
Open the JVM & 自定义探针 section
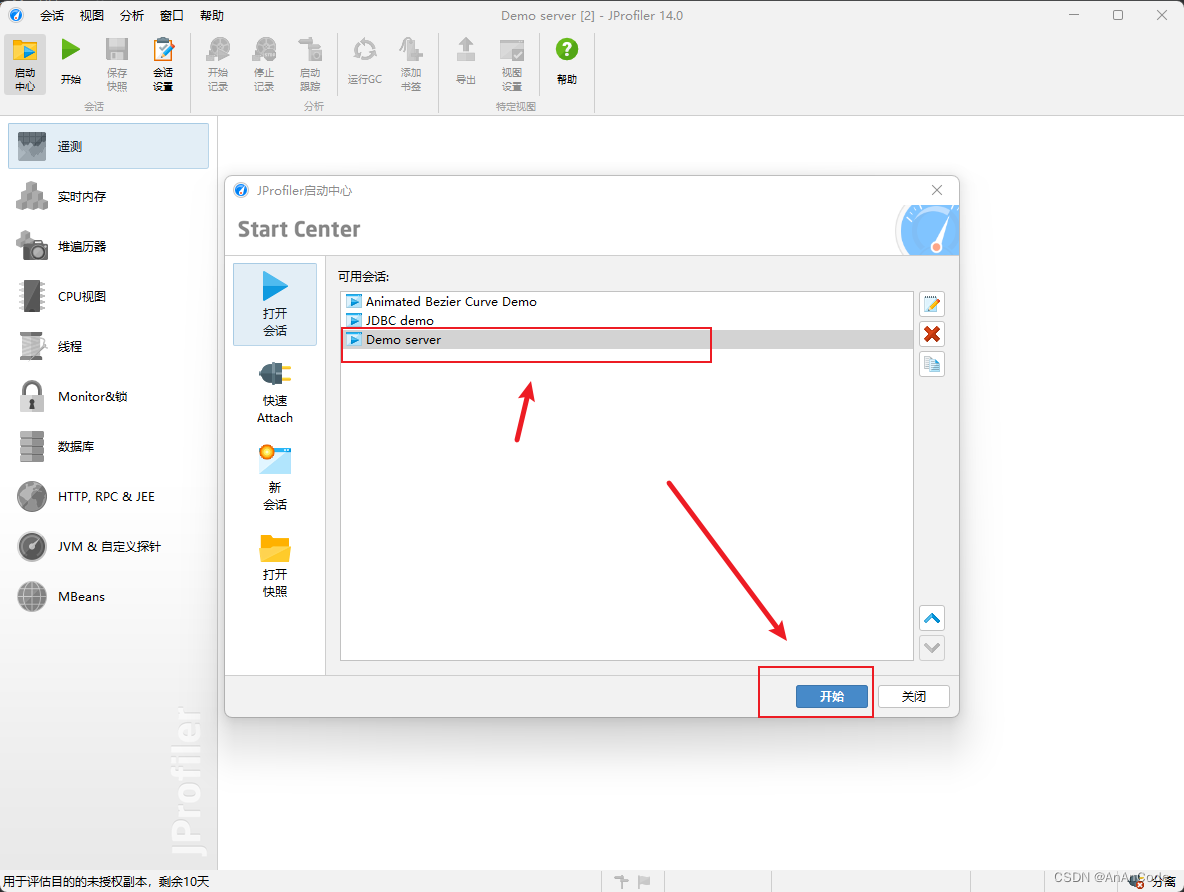point(109,546)
